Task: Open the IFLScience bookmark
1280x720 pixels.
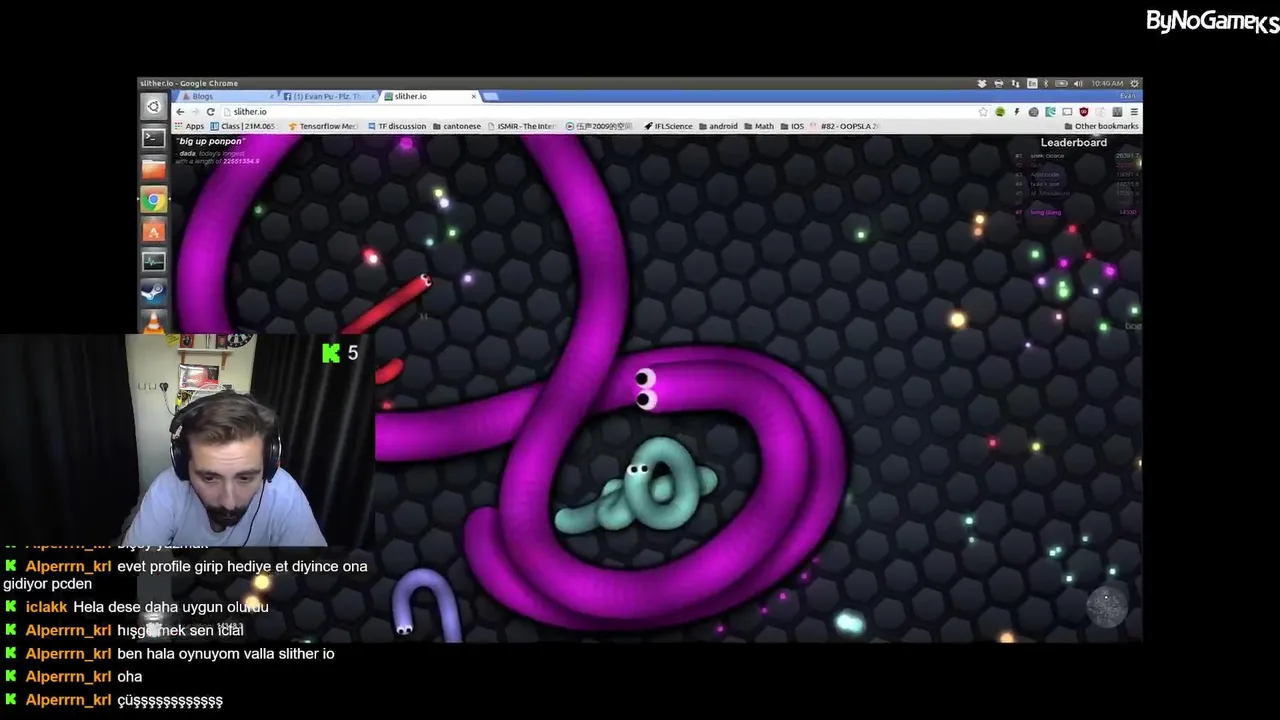Action: (x=668, y=126)
